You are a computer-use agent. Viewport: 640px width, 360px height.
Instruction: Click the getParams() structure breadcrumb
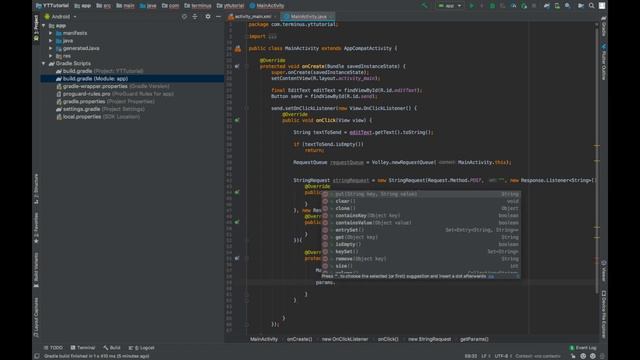point(474,339)
